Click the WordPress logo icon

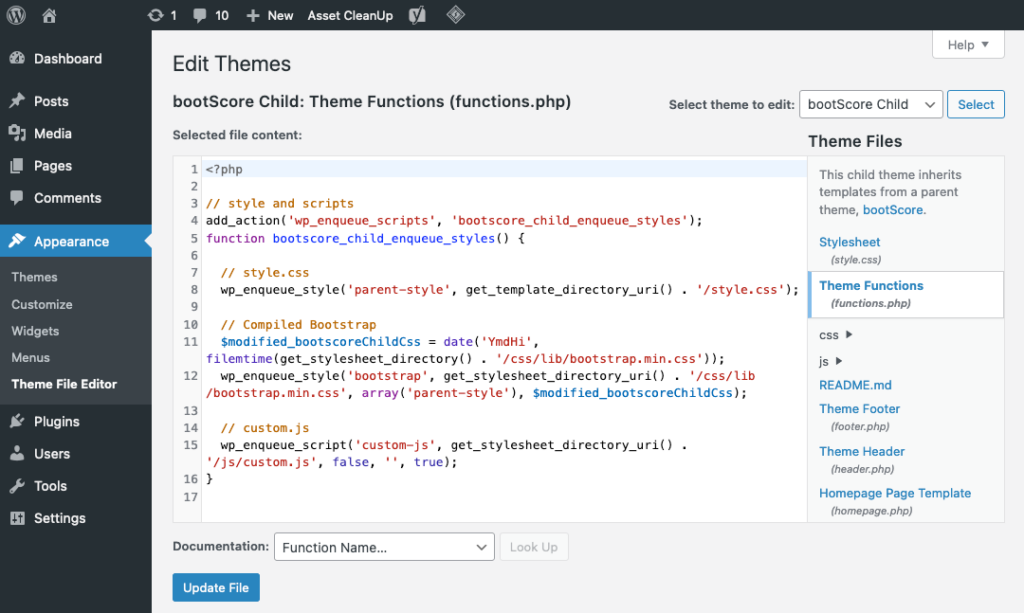click(x=17, y=15)
